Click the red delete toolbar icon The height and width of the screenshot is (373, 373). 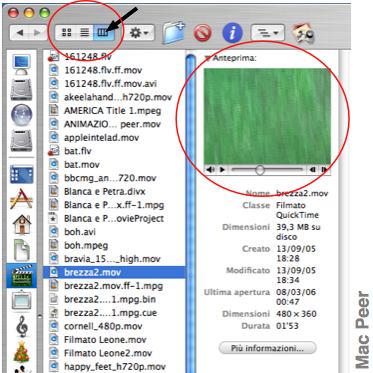point(202,33)
